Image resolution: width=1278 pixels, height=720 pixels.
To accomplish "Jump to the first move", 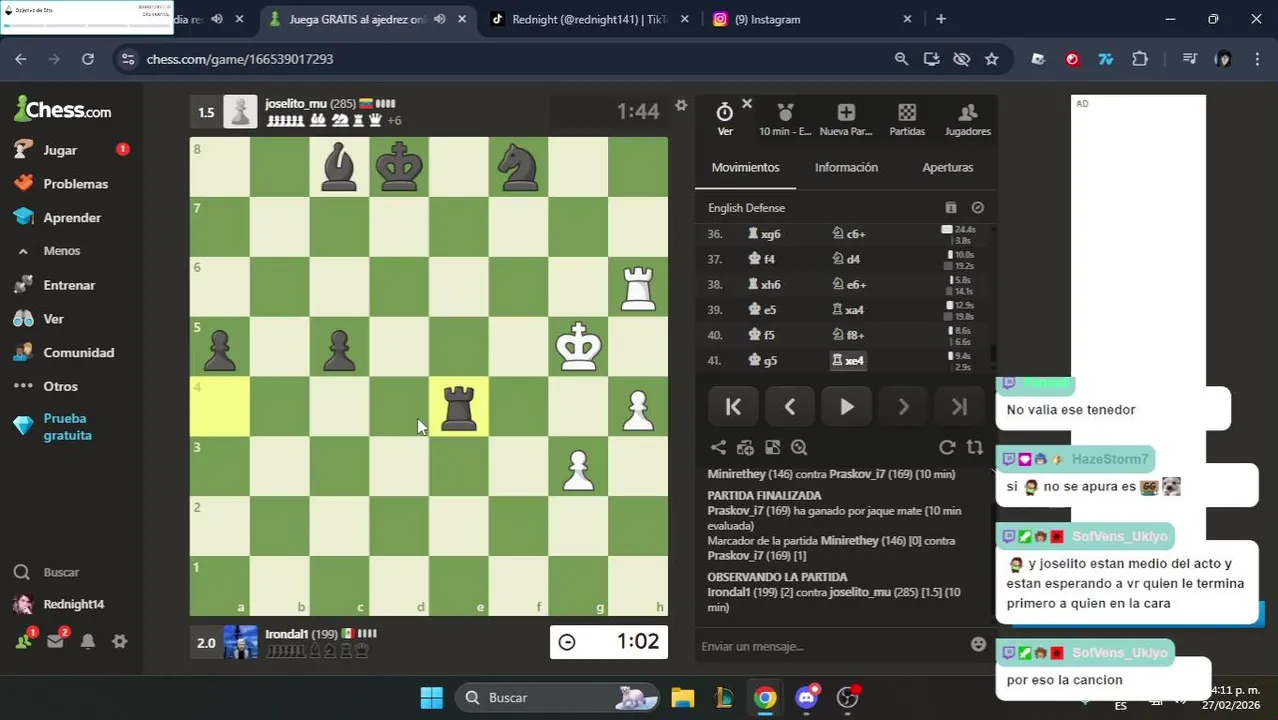I will 733,407.
